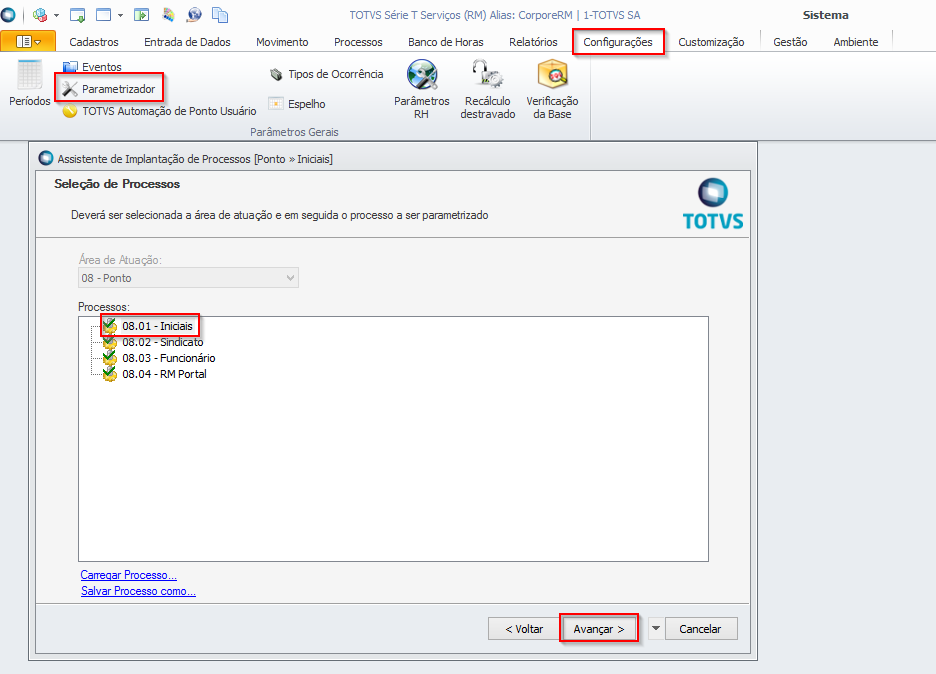Image resolution: width=936 pixels, height=674 pixels.
Task: Click the Seleção de Processos heading
Action: 117,184
